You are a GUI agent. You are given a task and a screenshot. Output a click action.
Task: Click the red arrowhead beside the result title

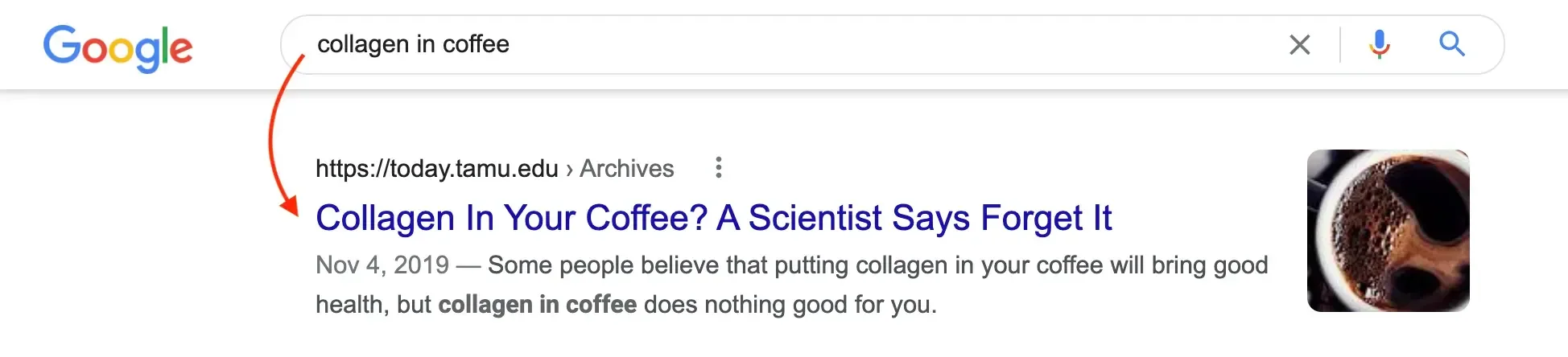tap(290, 206)
